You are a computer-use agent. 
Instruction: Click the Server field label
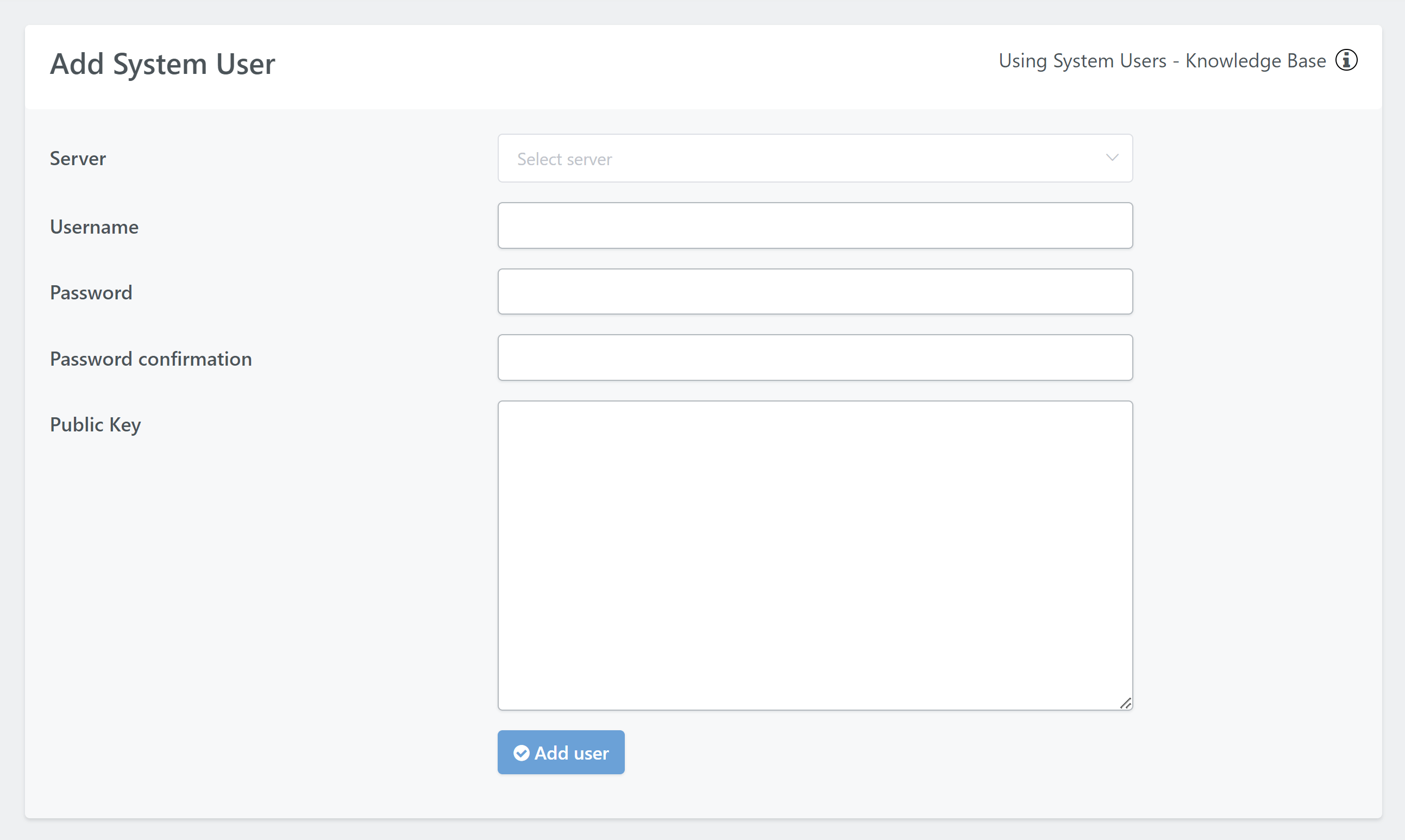78,159
